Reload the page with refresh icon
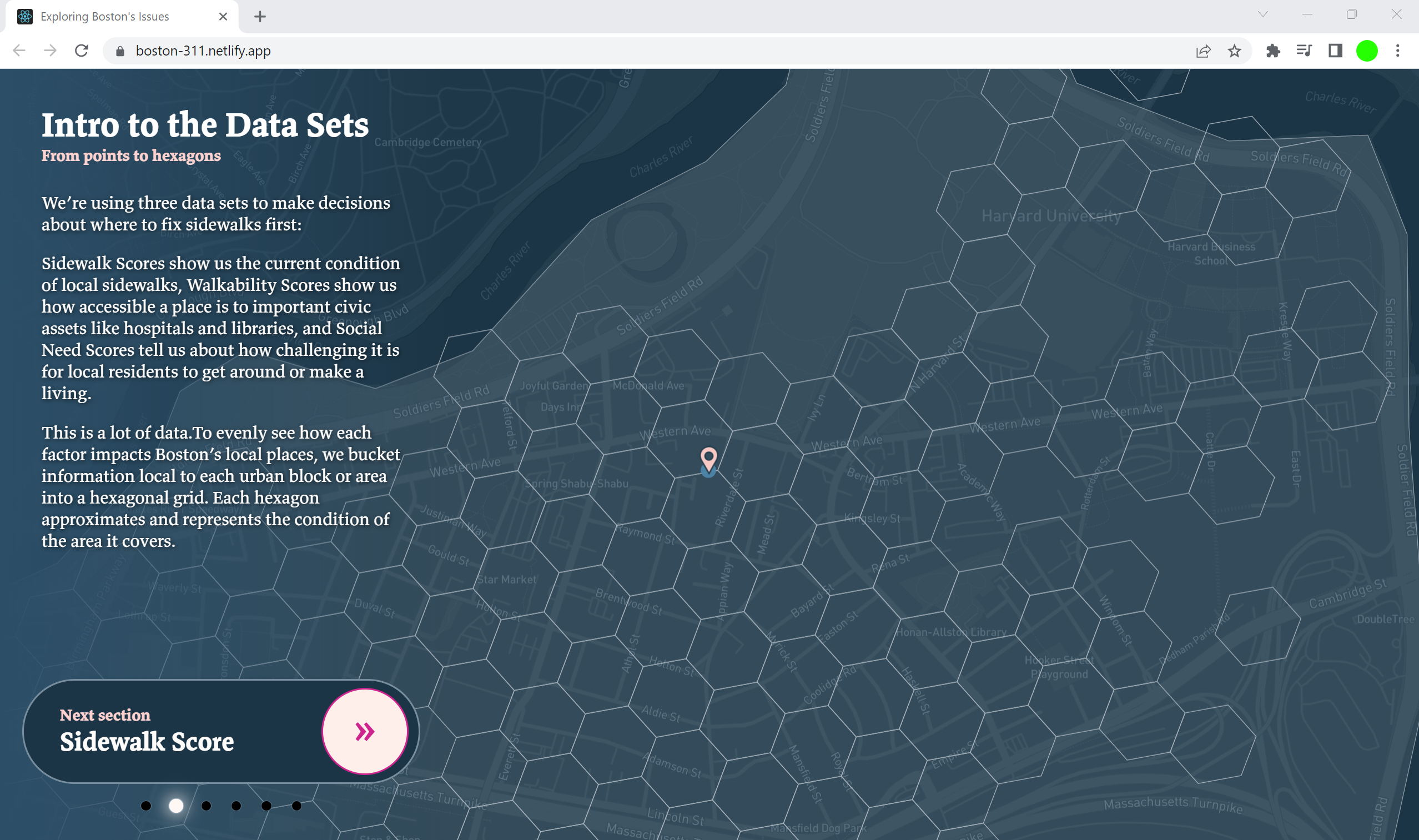 [x=82, y=51]
